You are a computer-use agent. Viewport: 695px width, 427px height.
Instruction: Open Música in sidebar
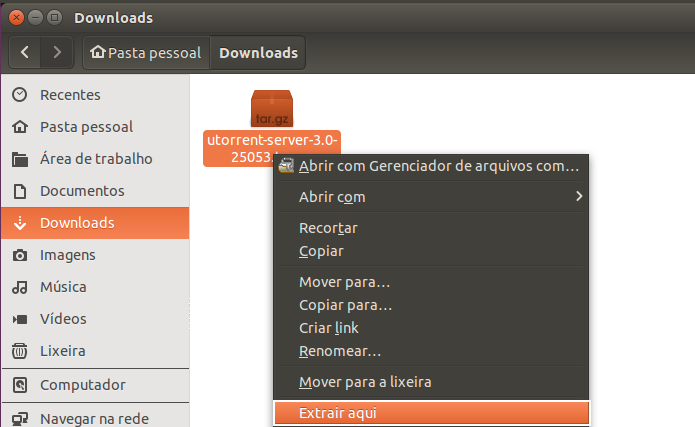(x=95, y=287)
